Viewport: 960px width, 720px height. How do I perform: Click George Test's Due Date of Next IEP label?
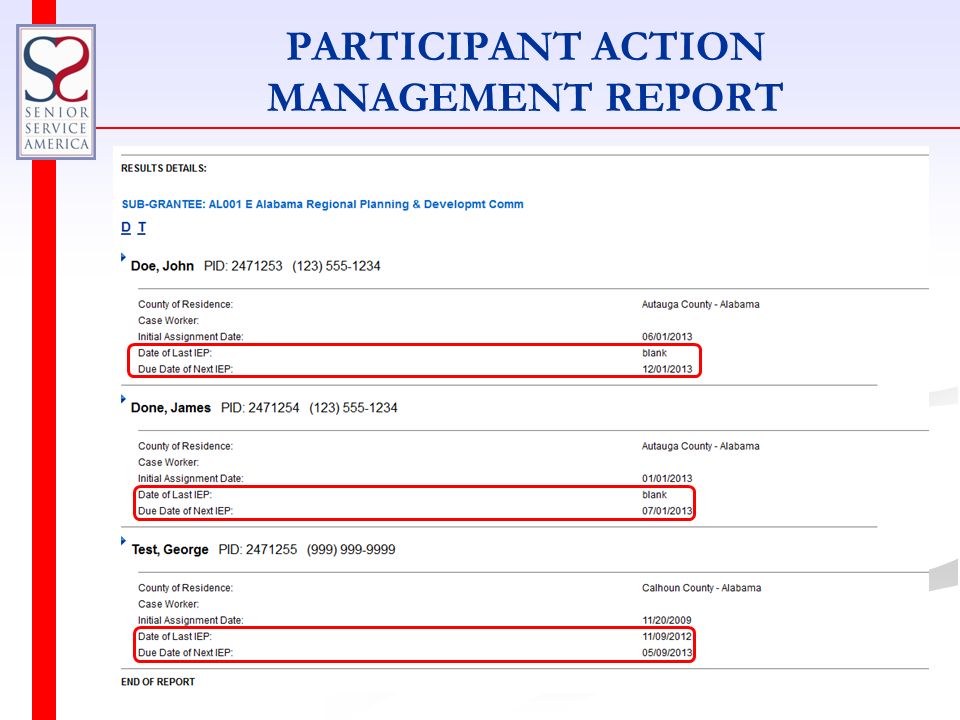186,653
